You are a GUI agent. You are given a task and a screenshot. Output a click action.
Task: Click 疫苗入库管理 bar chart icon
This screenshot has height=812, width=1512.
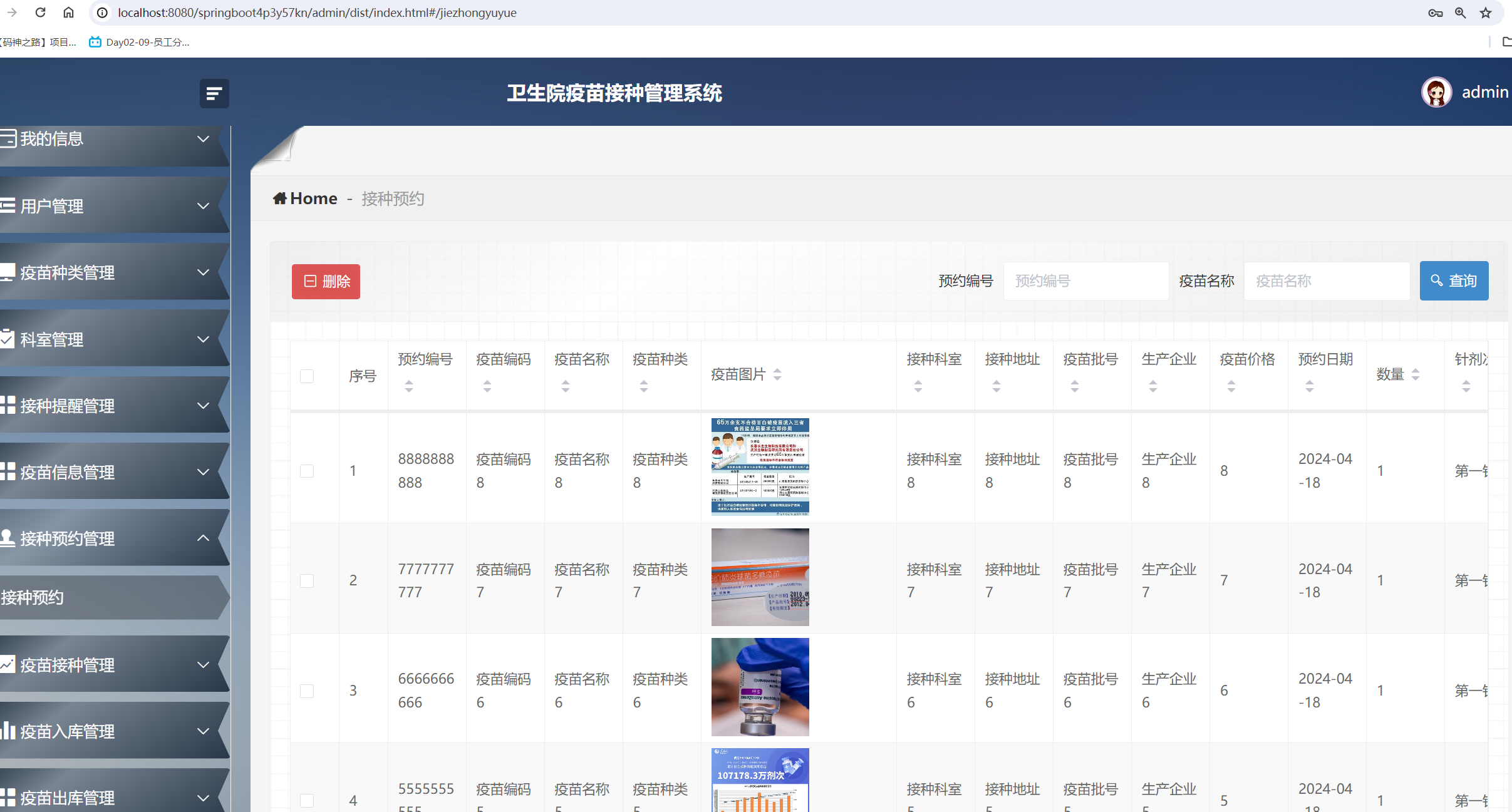8,731
